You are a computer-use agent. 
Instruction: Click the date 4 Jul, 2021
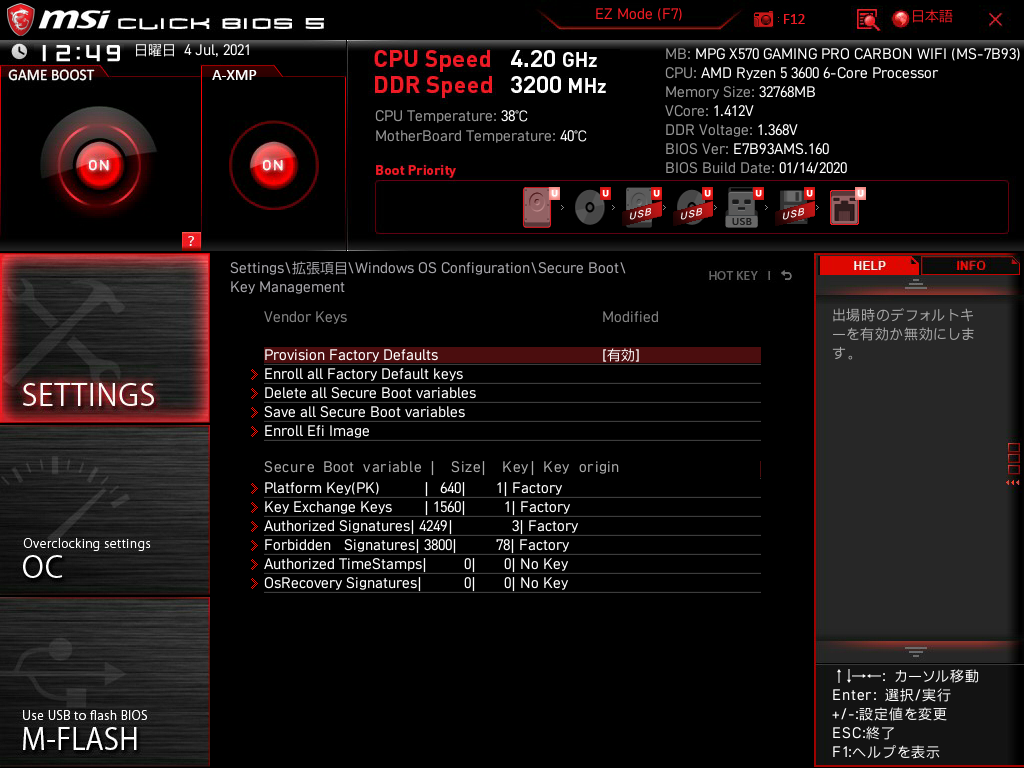tap(217, 50)
